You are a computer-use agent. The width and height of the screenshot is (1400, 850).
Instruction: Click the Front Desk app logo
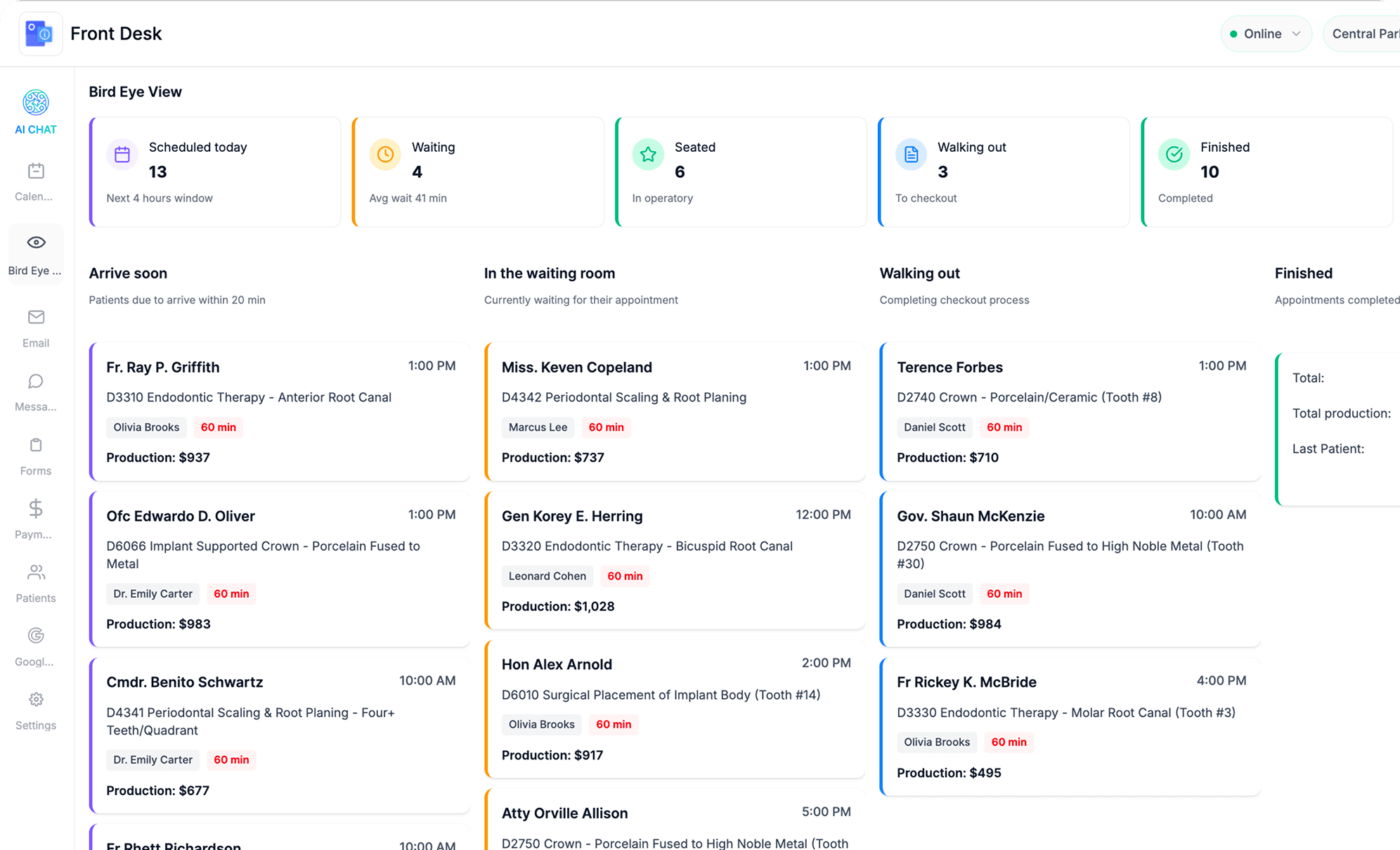tap(40, 34)
